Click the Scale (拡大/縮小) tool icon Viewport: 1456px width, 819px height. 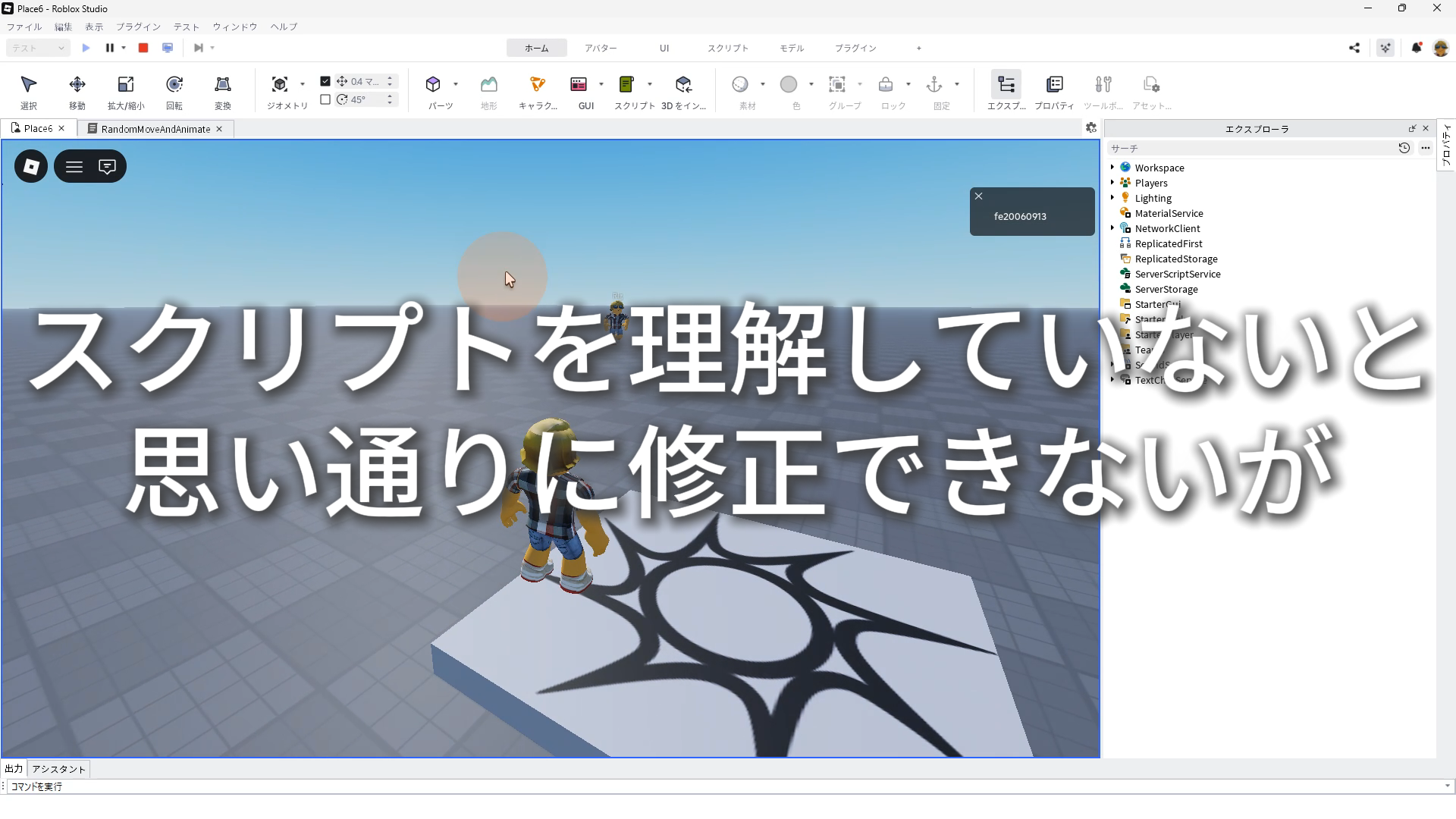(x=126, y=85)
